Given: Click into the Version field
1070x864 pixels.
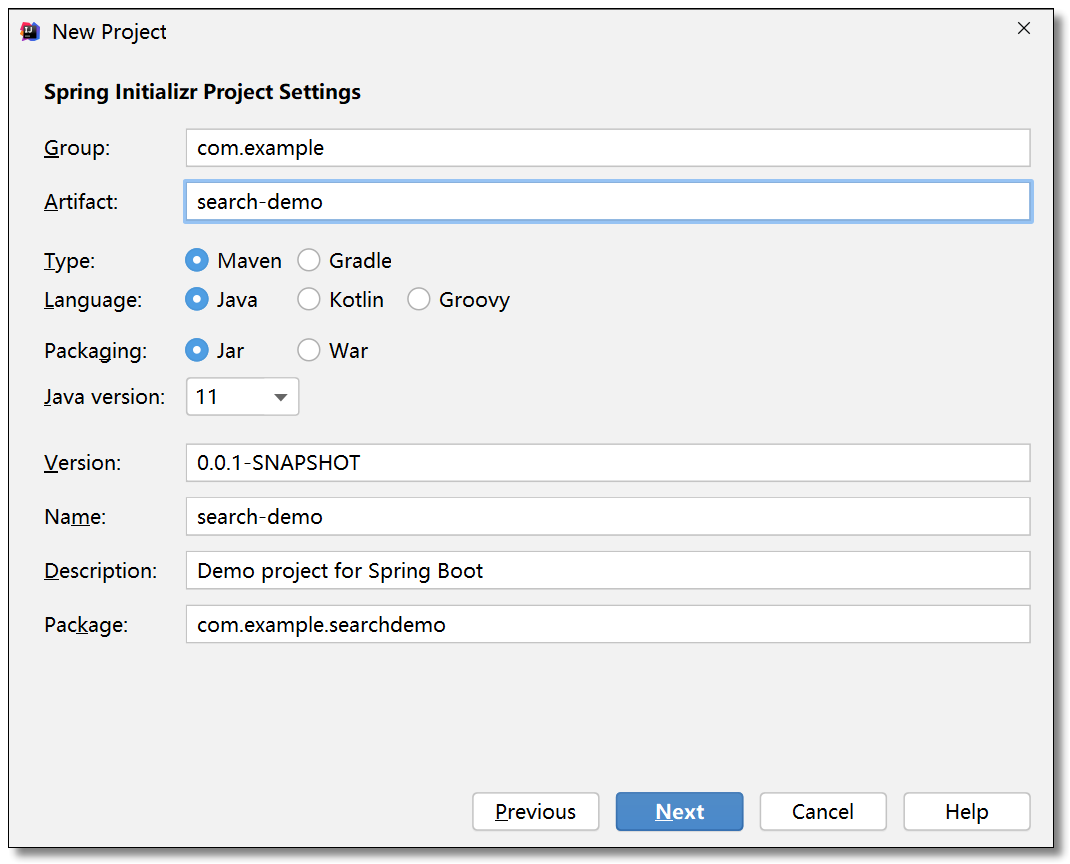Looking at the screenshot, I should (x=607, y=463).
